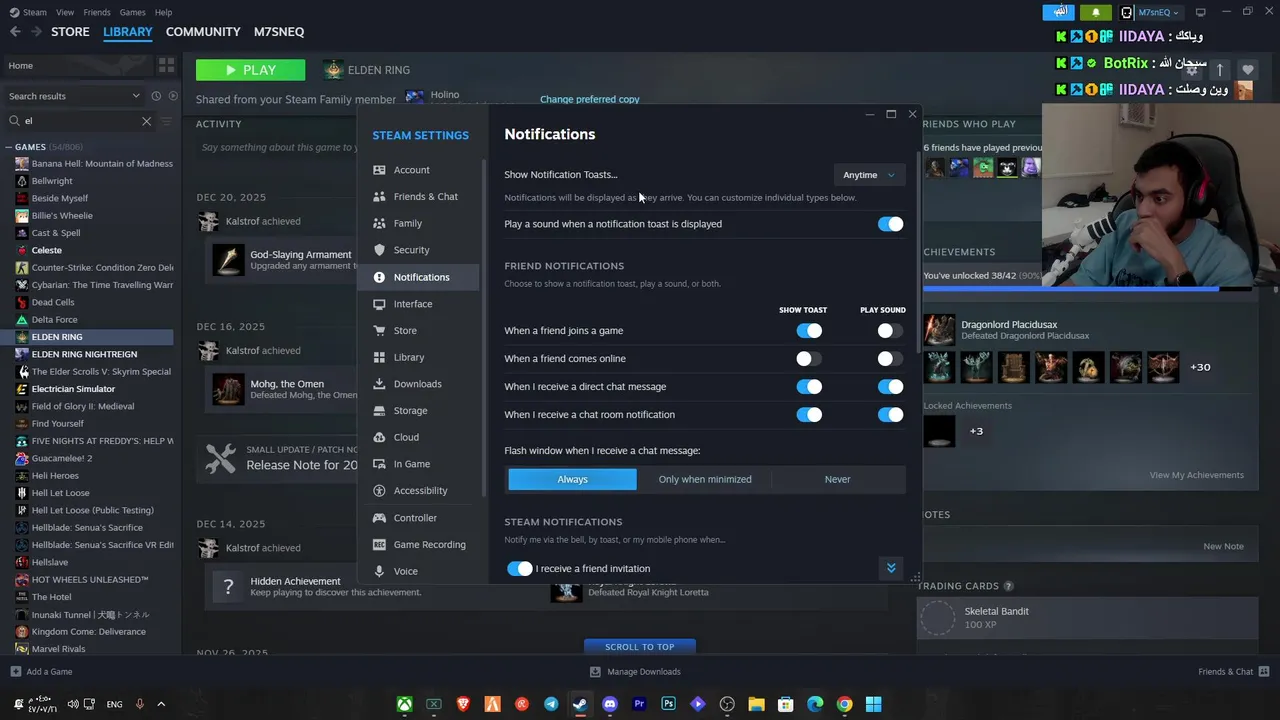This screenshot has width=1280, height=720.
Task: Open Downloads settings via its arrow icon
Action: point(379,384)
